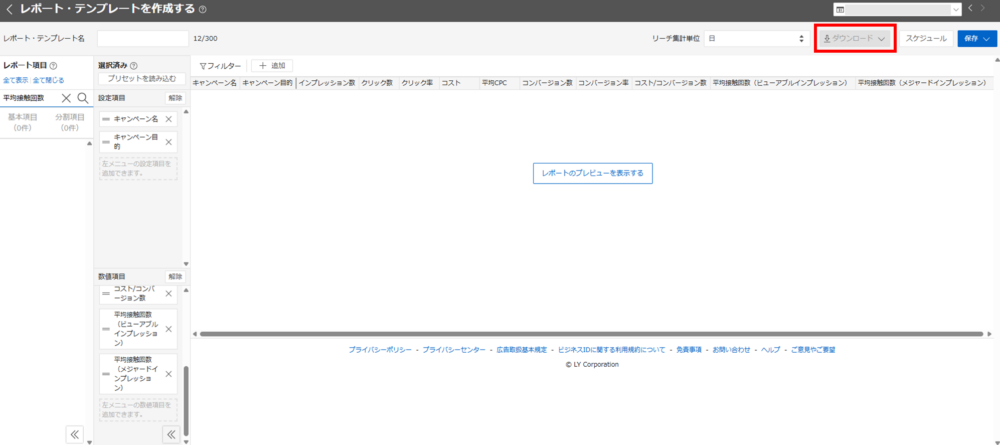Image resolution: width=1000 pixels, height=445 pixels.
Task: Remove キャンペーン目的 from selected items
Action: (168, 141)
